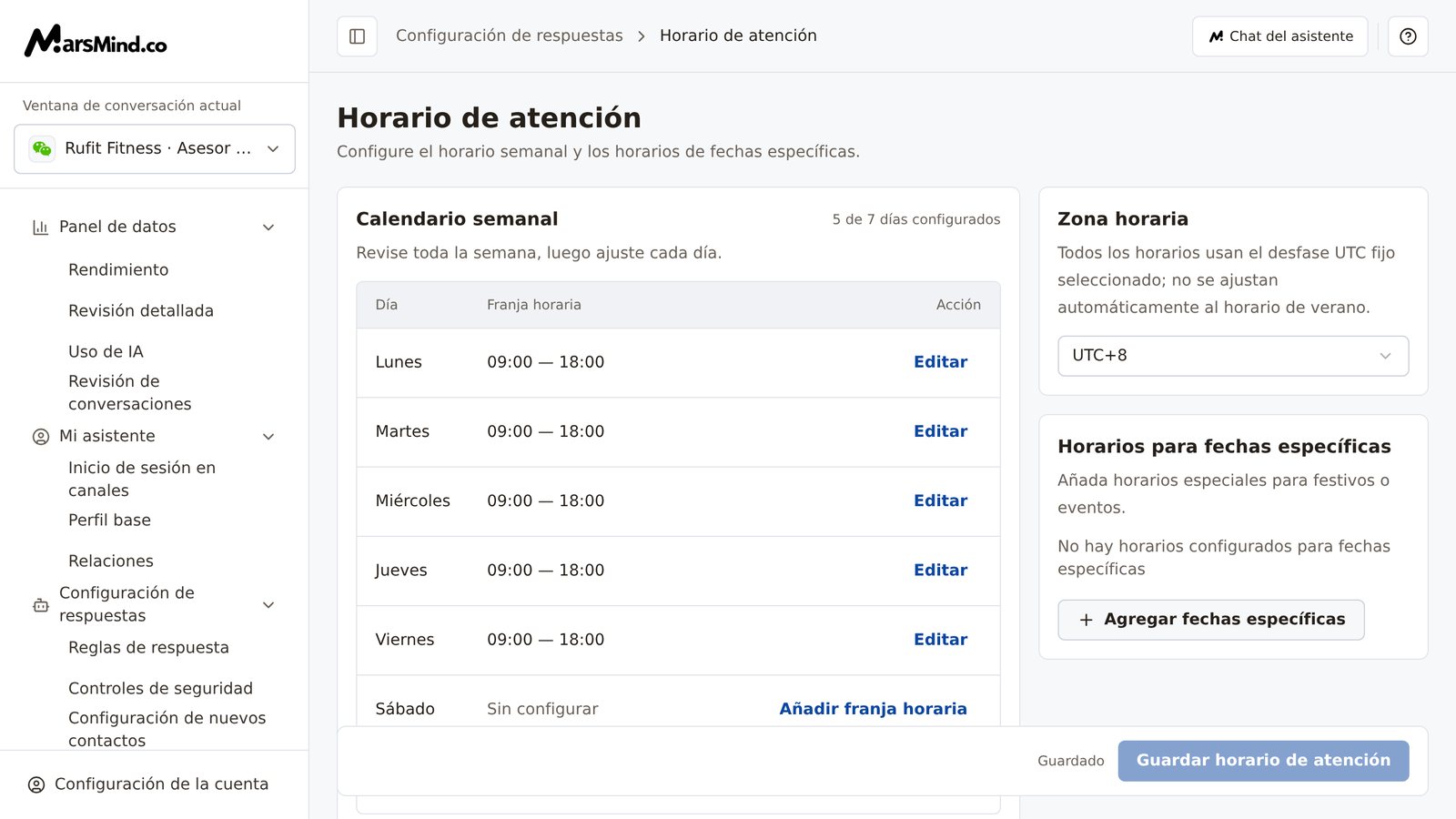
Task: Collapse the Panel de datos section
Action: tap(268, 227)
